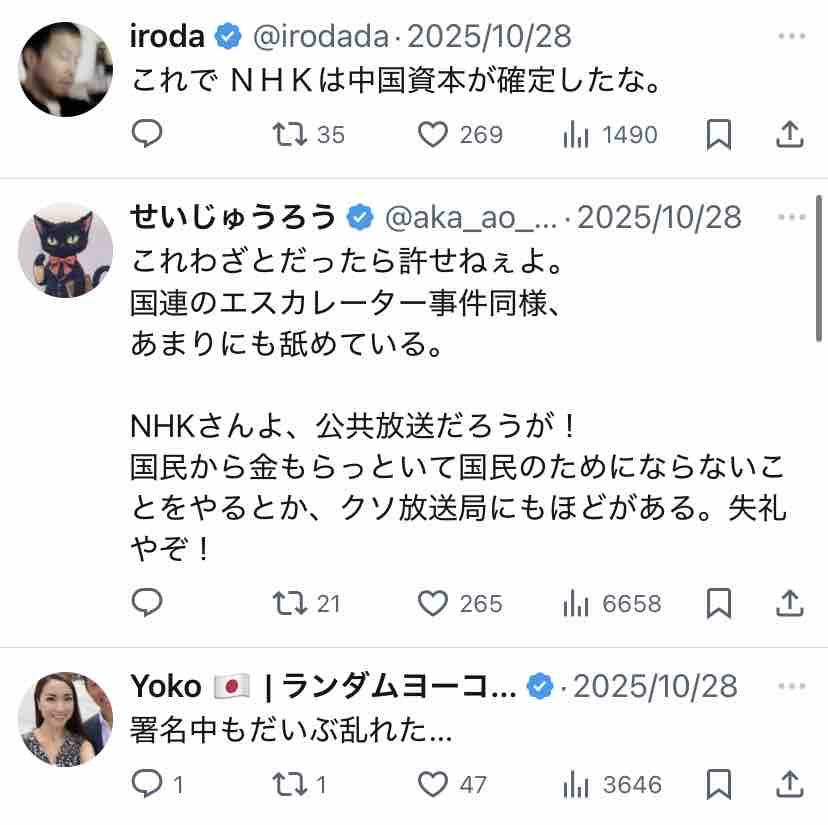Open iroda's profile picture
This screenshot has height=825, width=828.
tap(65, 69)
